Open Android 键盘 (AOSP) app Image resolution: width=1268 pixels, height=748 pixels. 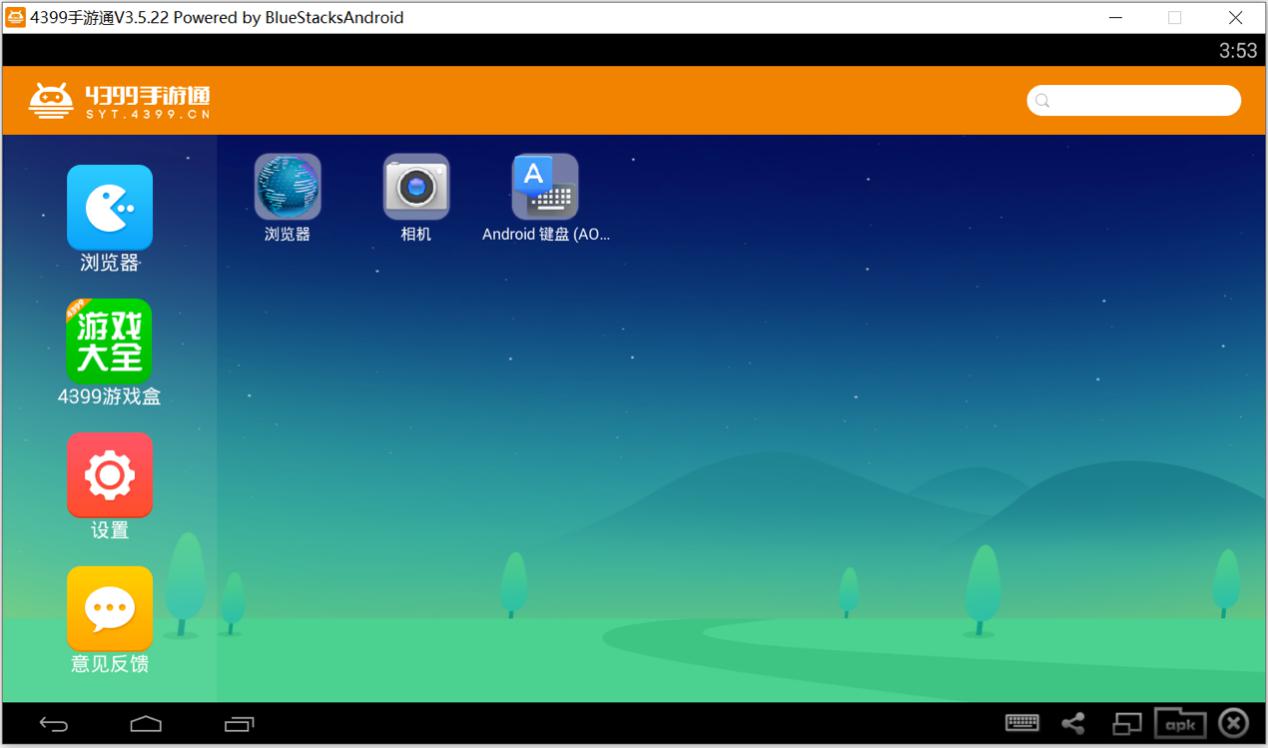click(x=545, y=187)
